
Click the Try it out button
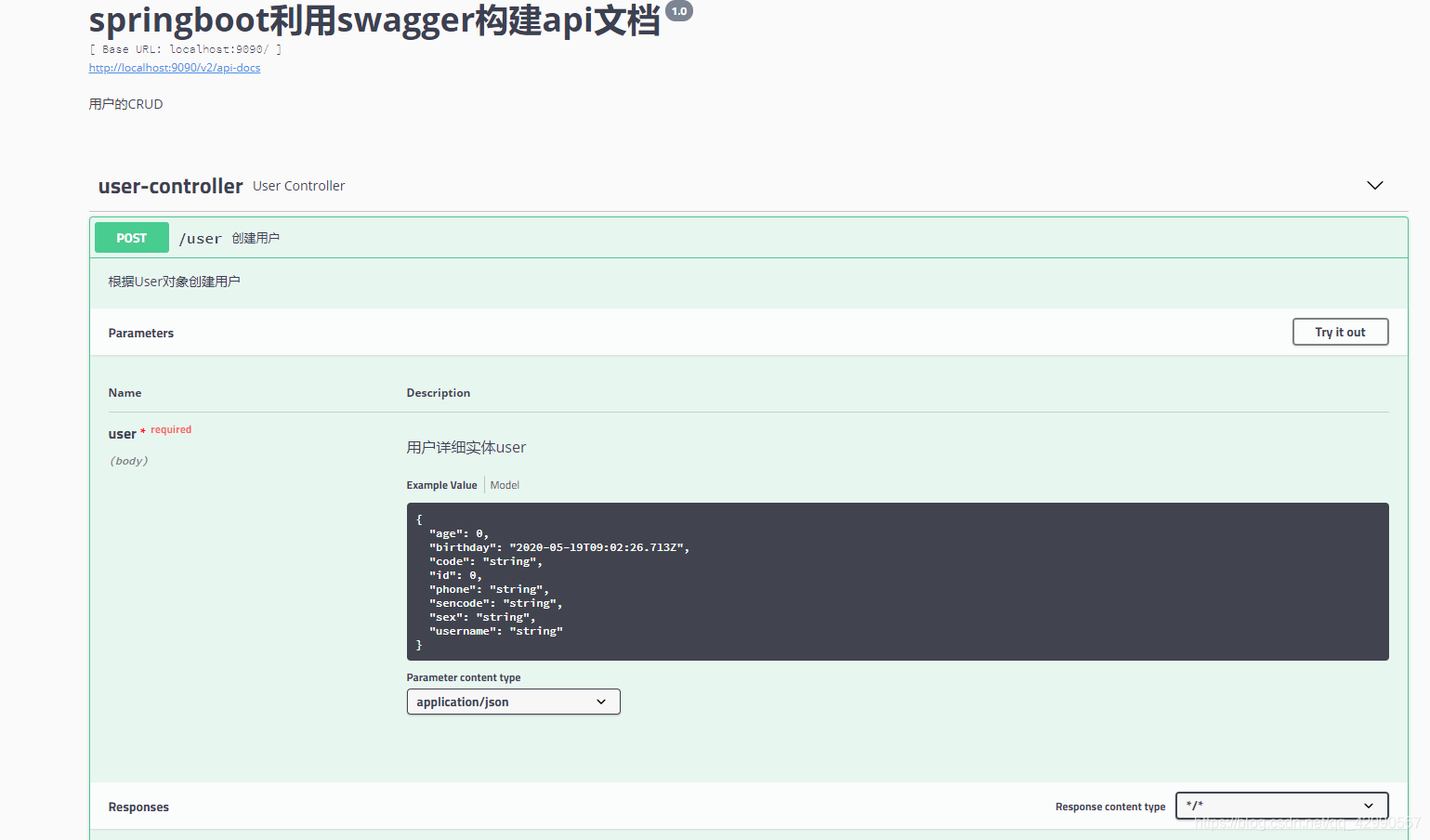pos(1340,332)
